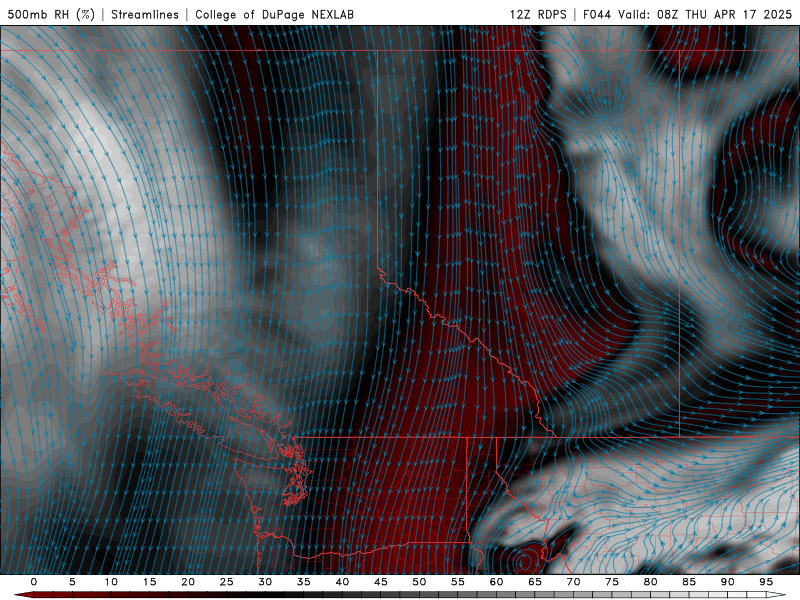Select the colorbar label "70"

(573, 582)
